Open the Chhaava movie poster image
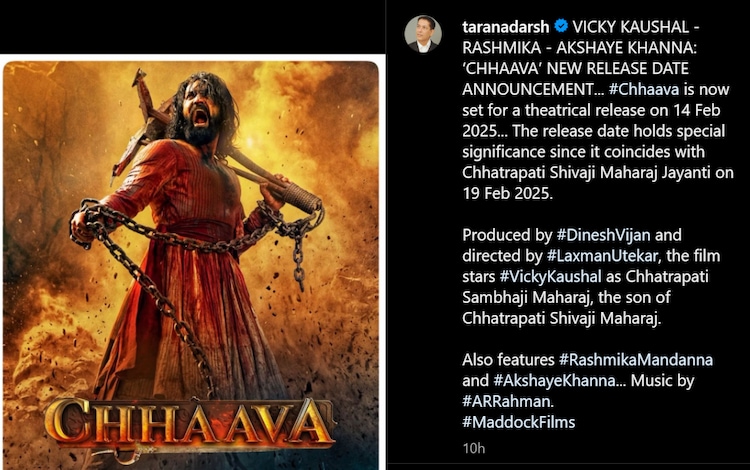The image size is (750, 470). point(191,265)
